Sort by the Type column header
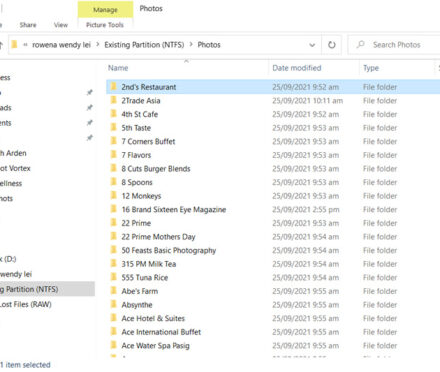440x372 pixels. pyautogui.click(x=371, y=68)
